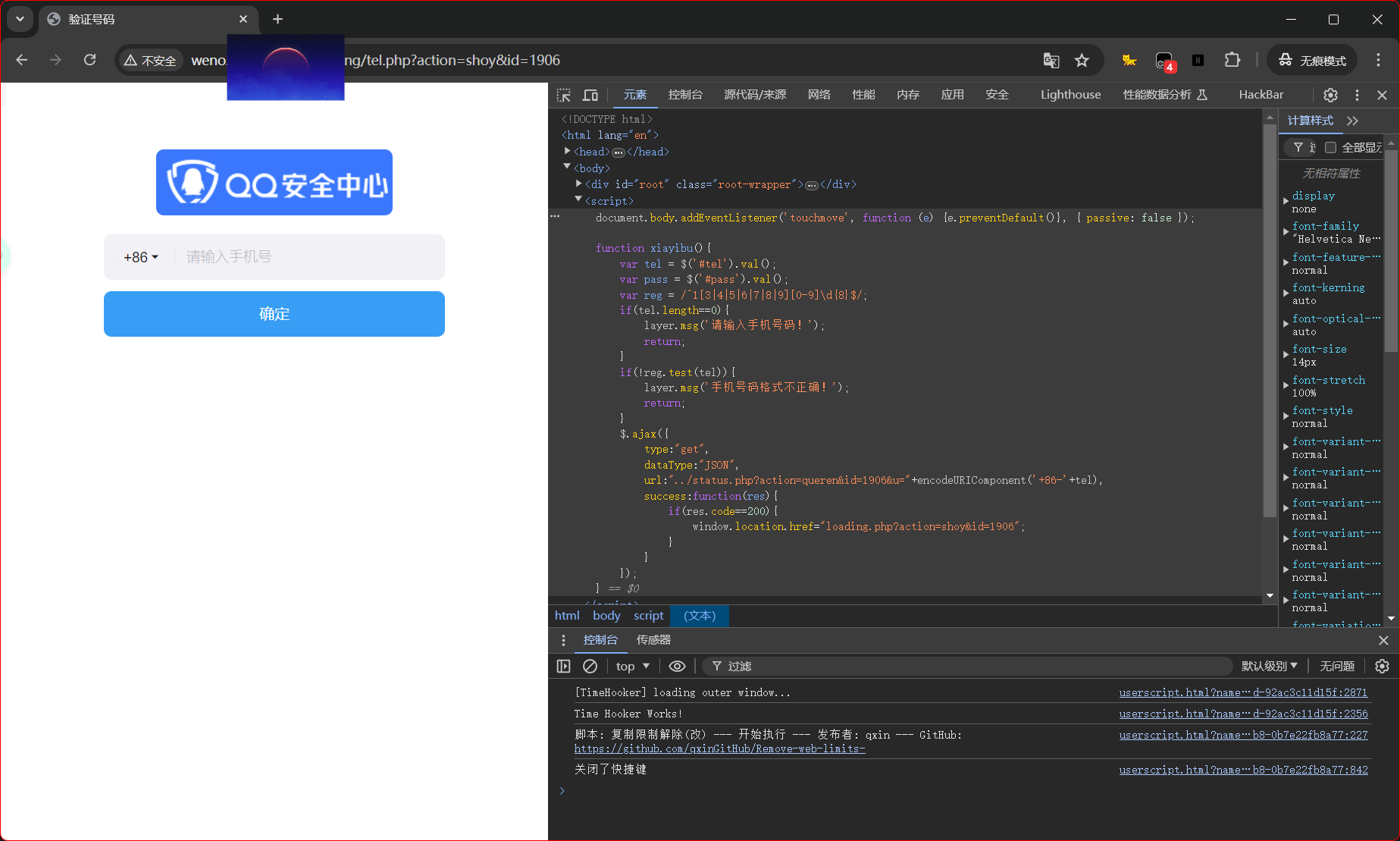This screenshot has width=1400, height=841.
Task: Enable the show-all checkbox in Computed pane
Action: click(x=1330, y=147)
